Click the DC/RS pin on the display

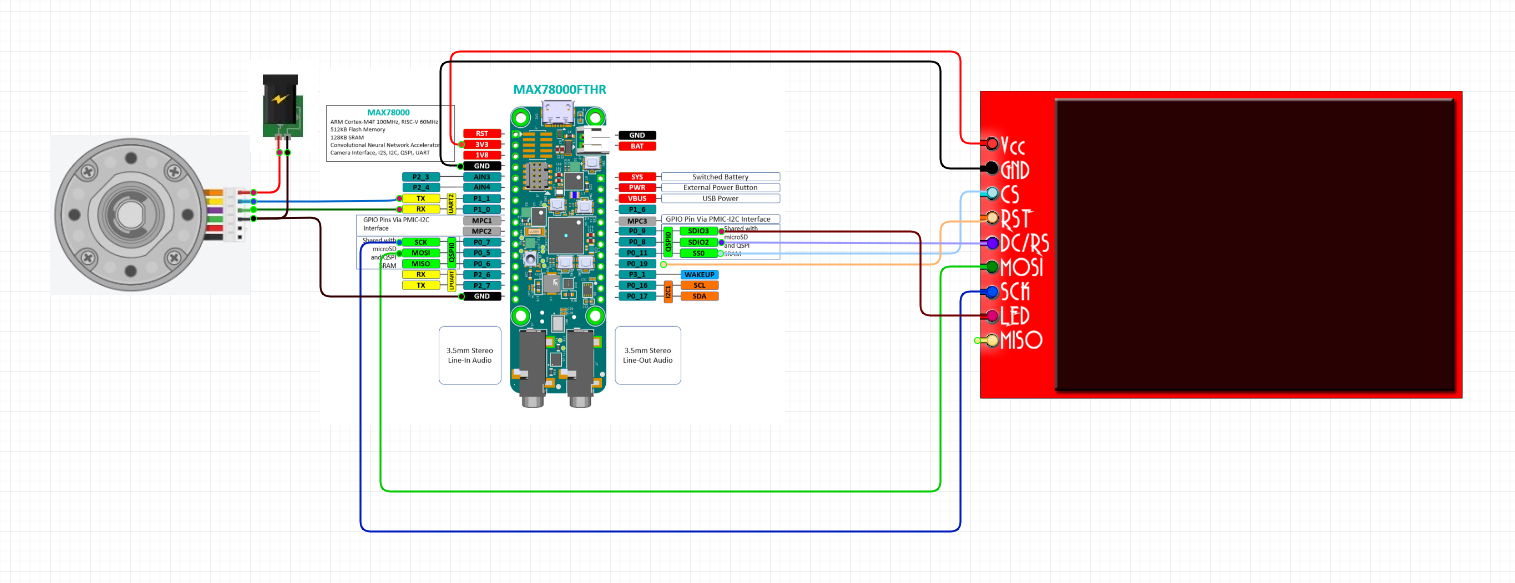pos(992,243)
